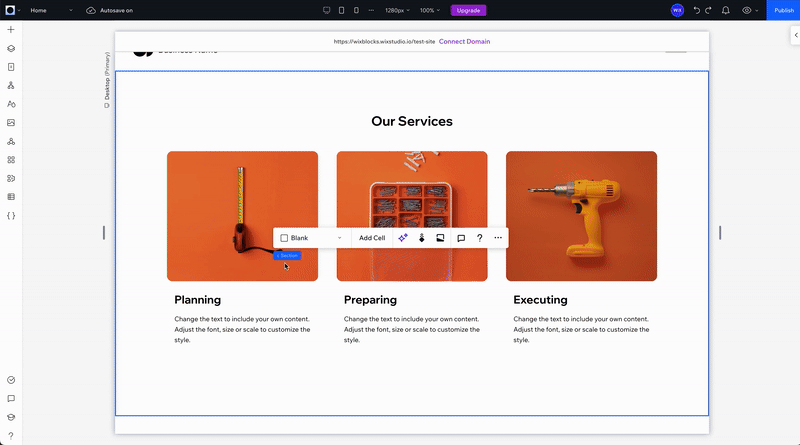Click the notifications bell icon
This screenshot has width=800, height=445.
click(x=726, y=10)
